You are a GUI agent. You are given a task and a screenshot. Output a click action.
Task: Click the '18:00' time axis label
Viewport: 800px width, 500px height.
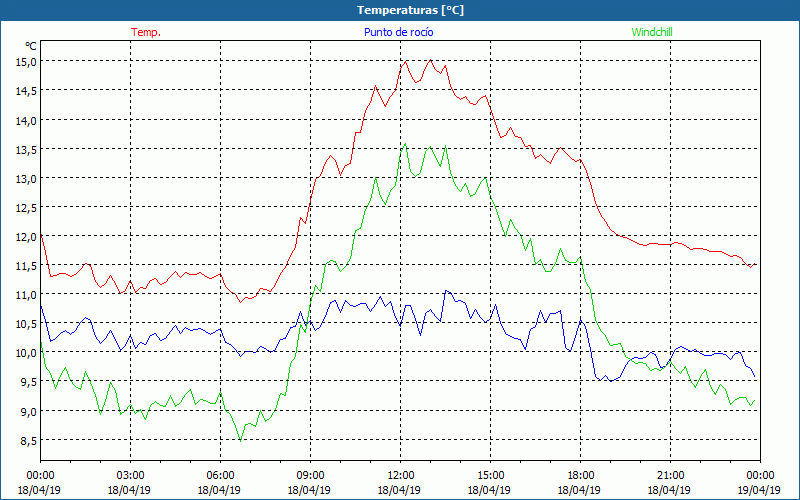(x=581, y=476)
